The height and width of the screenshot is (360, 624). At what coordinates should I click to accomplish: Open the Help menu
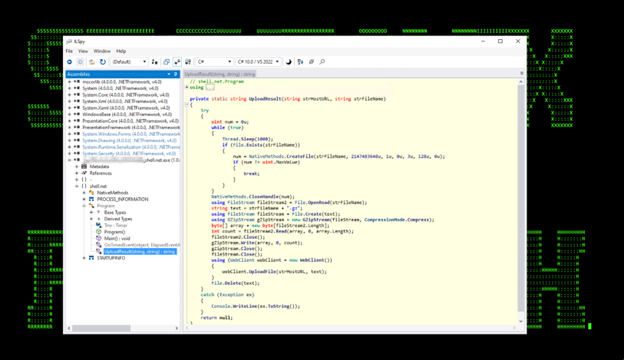pos(121,51)
